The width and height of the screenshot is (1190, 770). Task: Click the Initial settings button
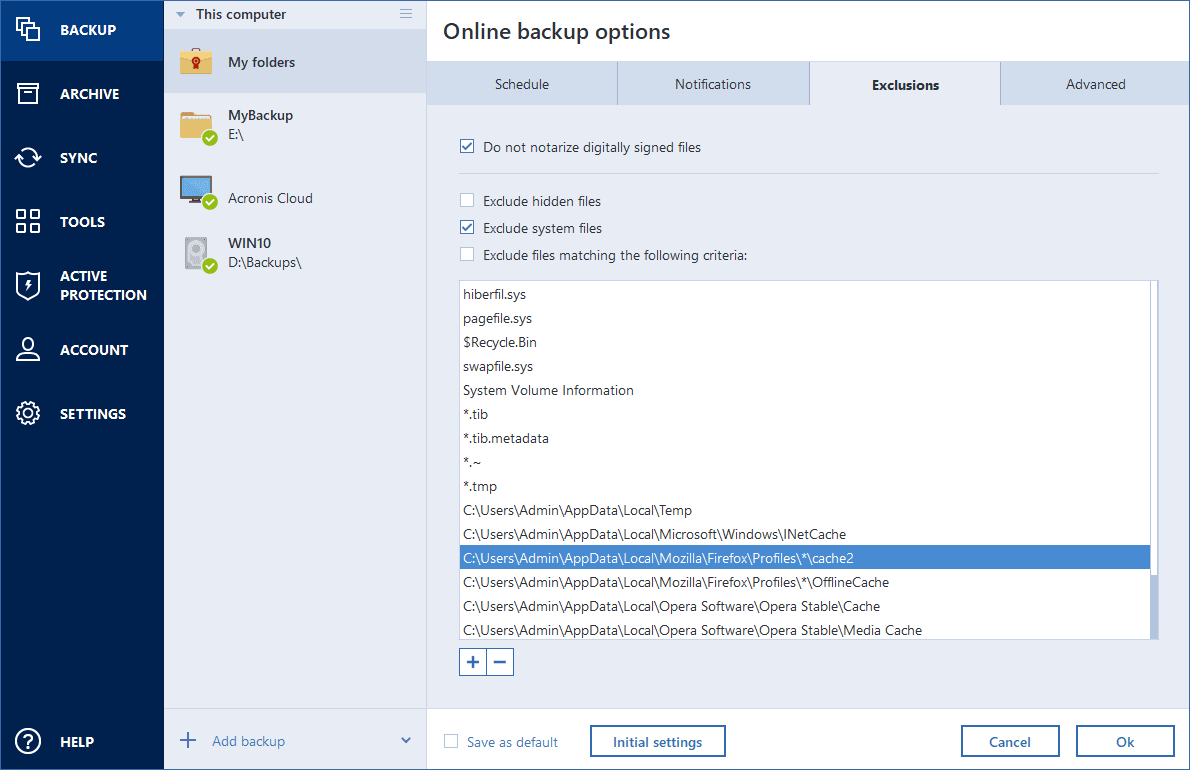657,742
